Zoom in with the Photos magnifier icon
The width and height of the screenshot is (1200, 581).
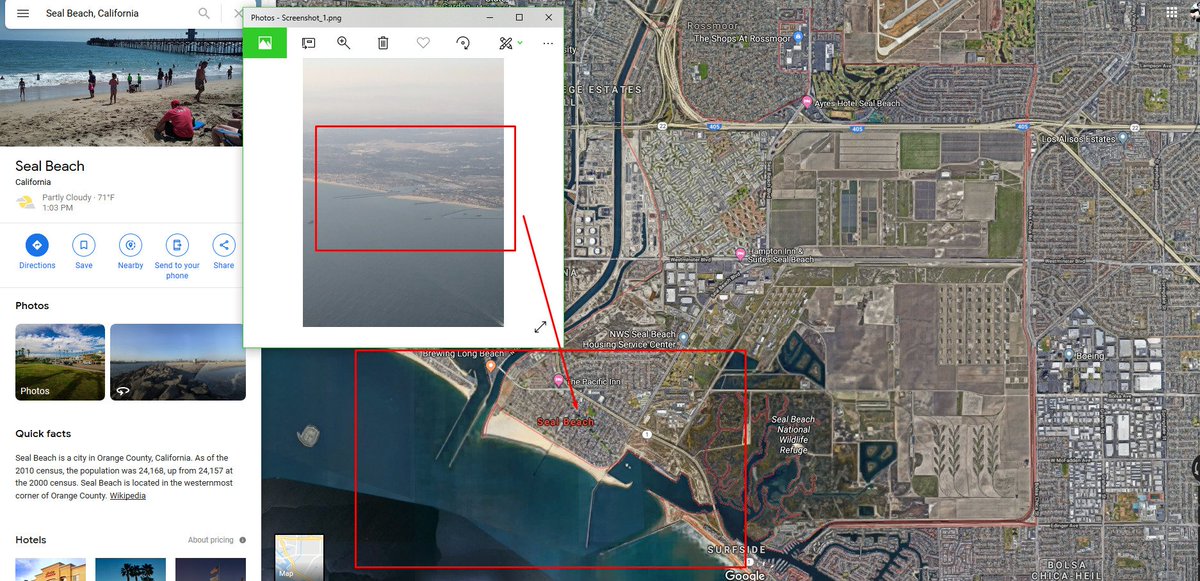tap(343, 43)
